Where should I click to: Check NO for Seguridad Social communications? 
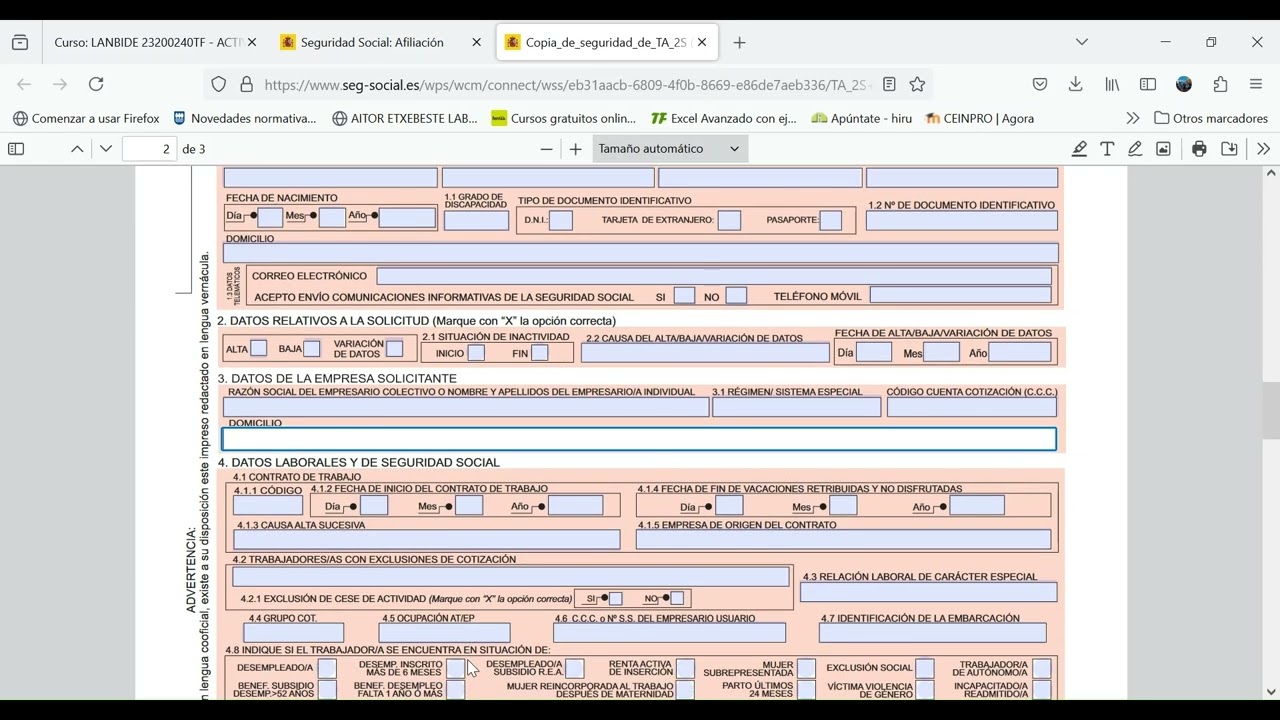click(736, 296)
